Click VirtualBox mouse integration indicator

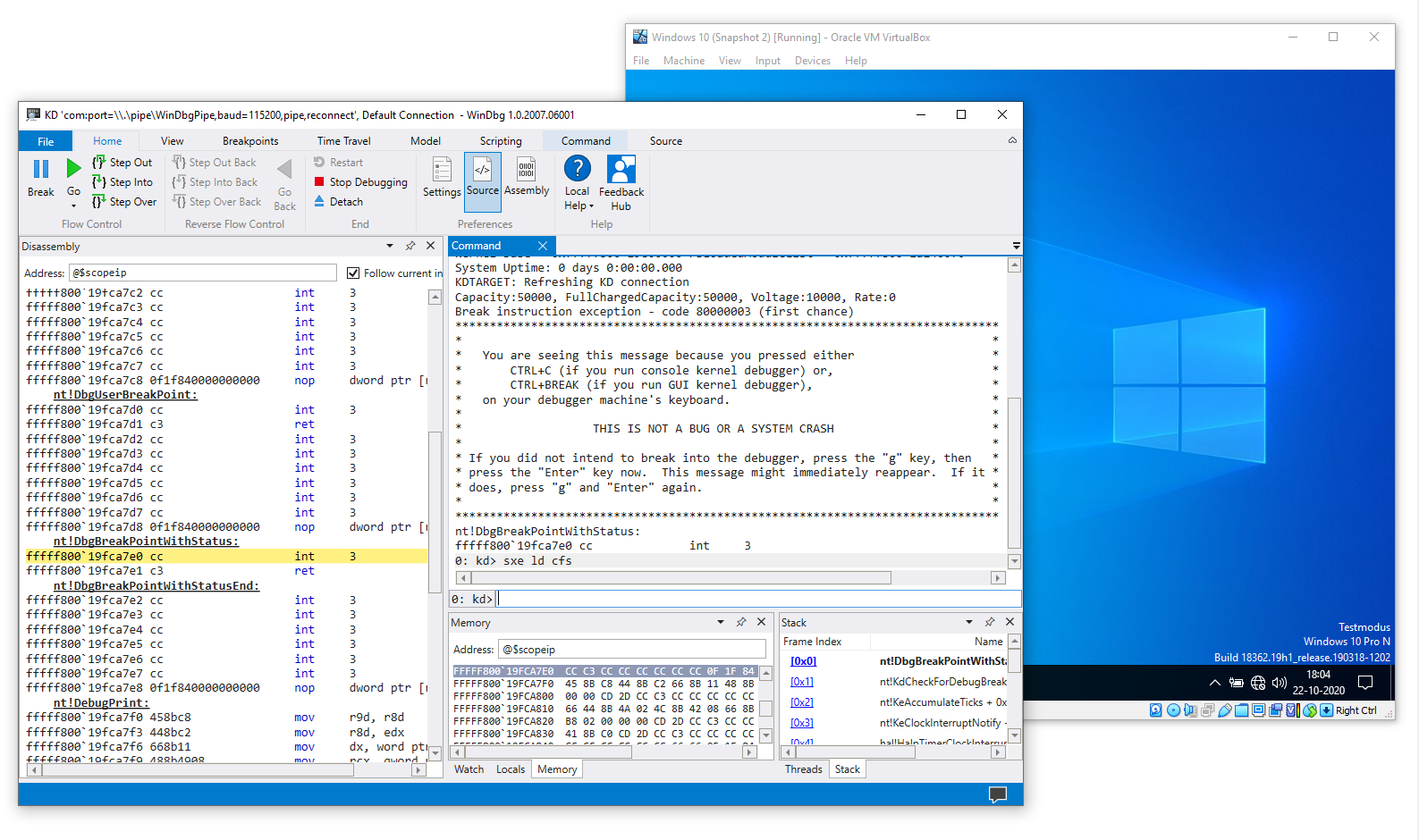pyautogui.click(x=1310, y=710)
